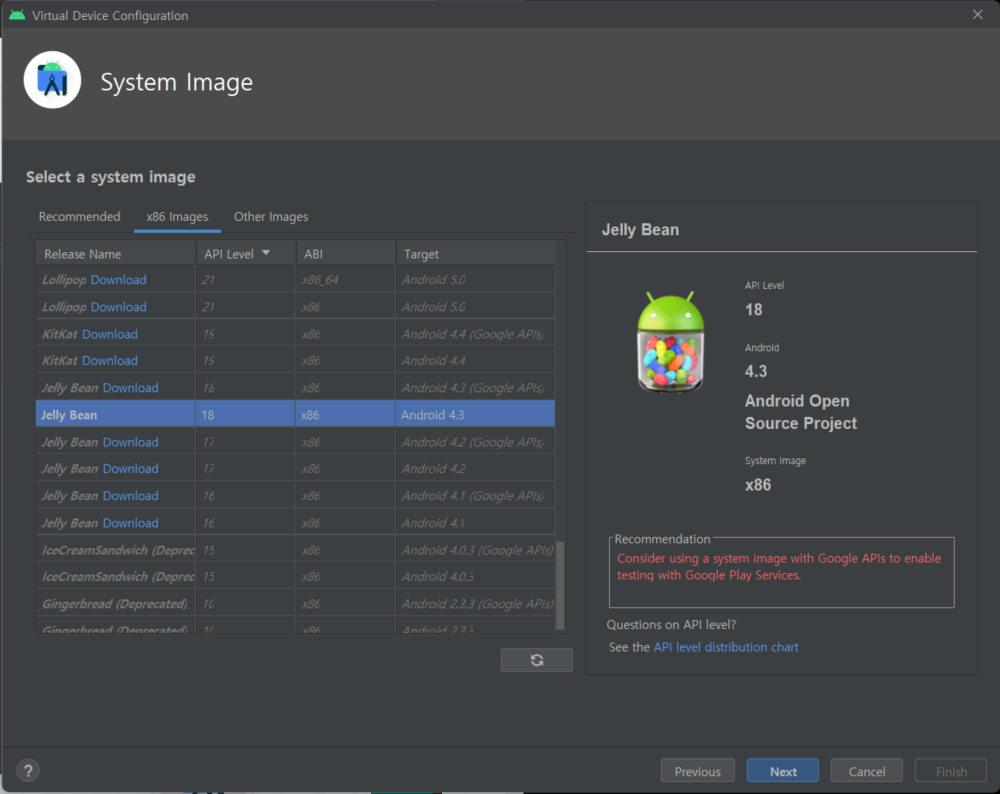Select IceCreamSandwich Android 4.0.3 plain row
This screenshot has height=794, width=1000.
pos(295,577)
